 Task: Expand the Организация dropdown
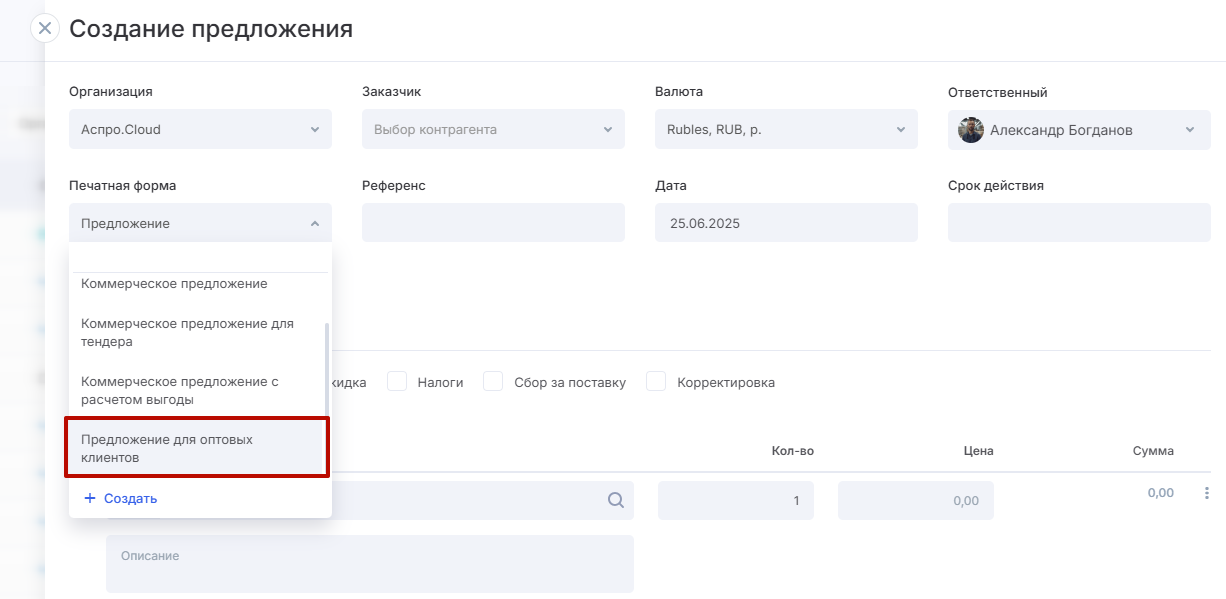pyautogui.click(x=200, y=129)
